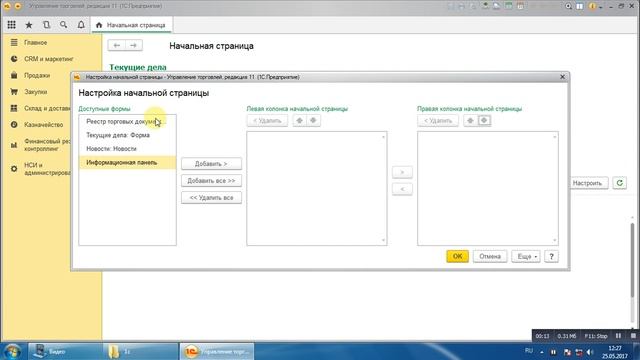Viewport: 640px width, 360px height.
Task: Click Добавить > button
Action: click(211, 164)
